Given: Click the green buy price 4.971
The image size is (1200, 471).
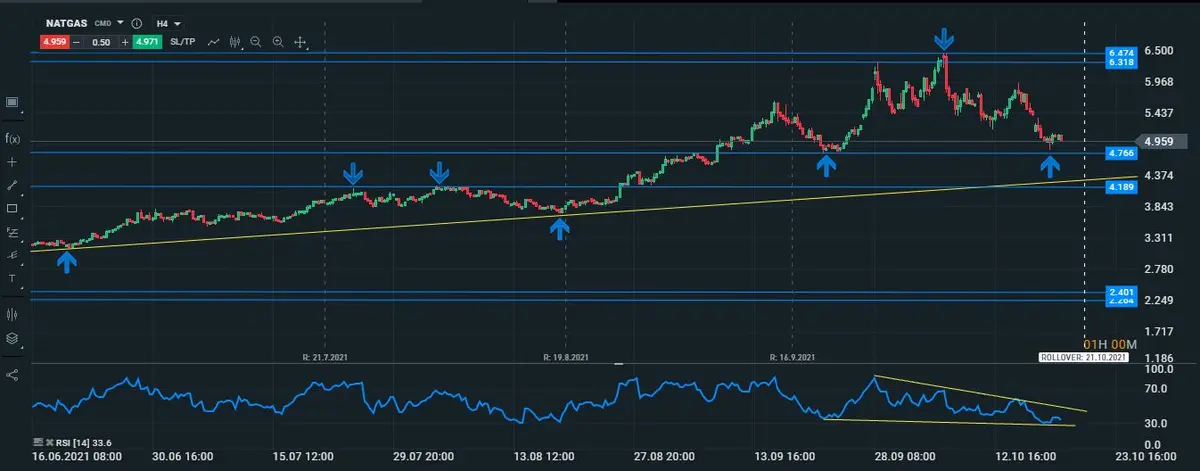Looking at the screenshot, I should coord(146,42).
